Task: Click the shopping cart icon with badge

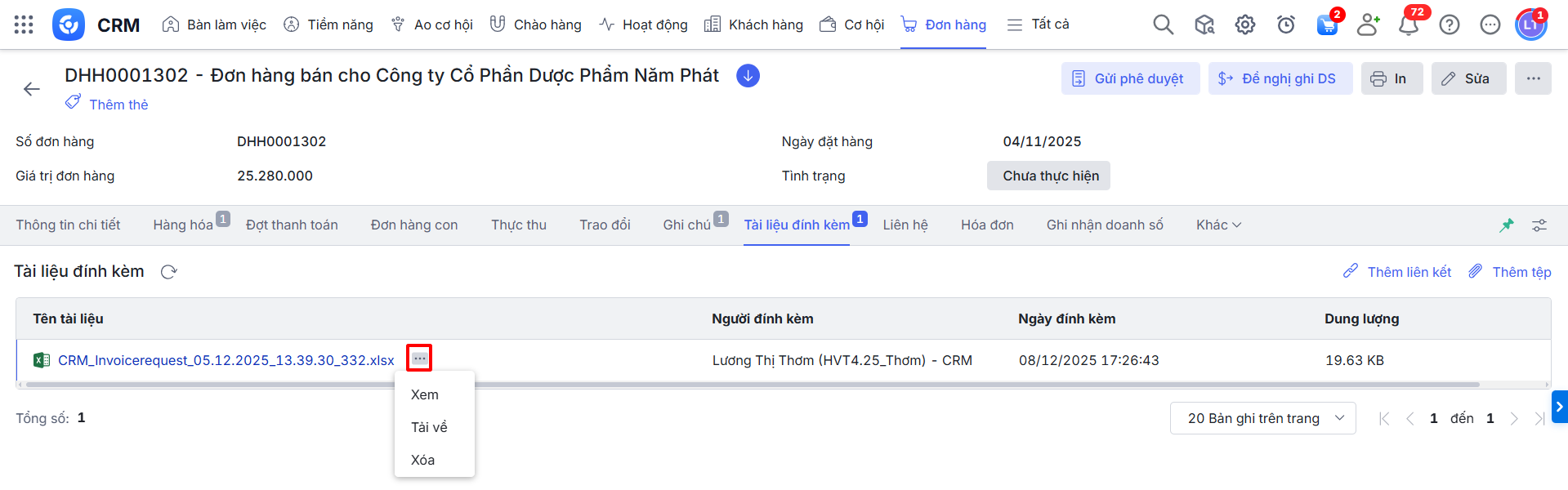Action: pos(1327,24)
